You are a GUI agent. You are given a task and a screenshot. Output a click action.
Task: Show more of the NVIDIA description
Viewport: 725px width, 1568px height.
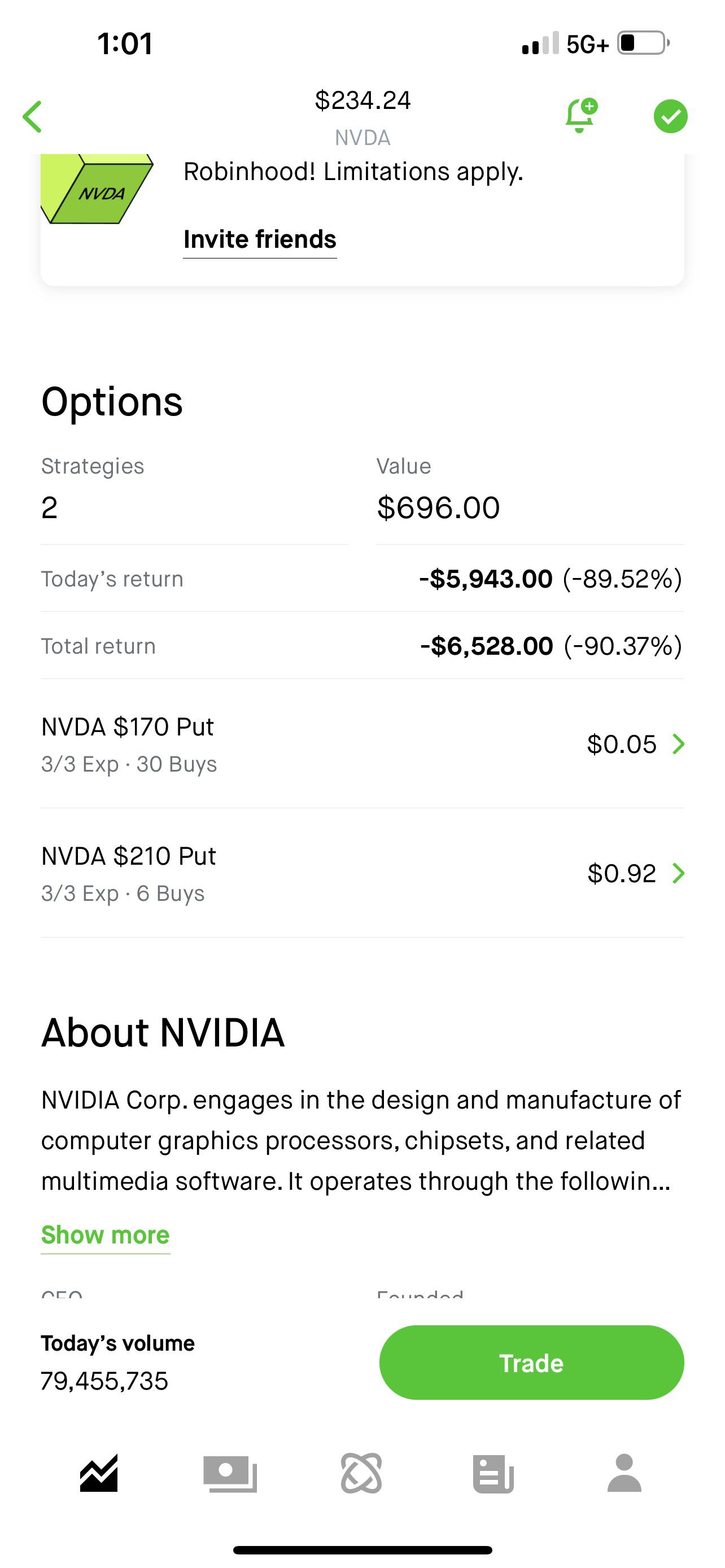point(106,1235)
